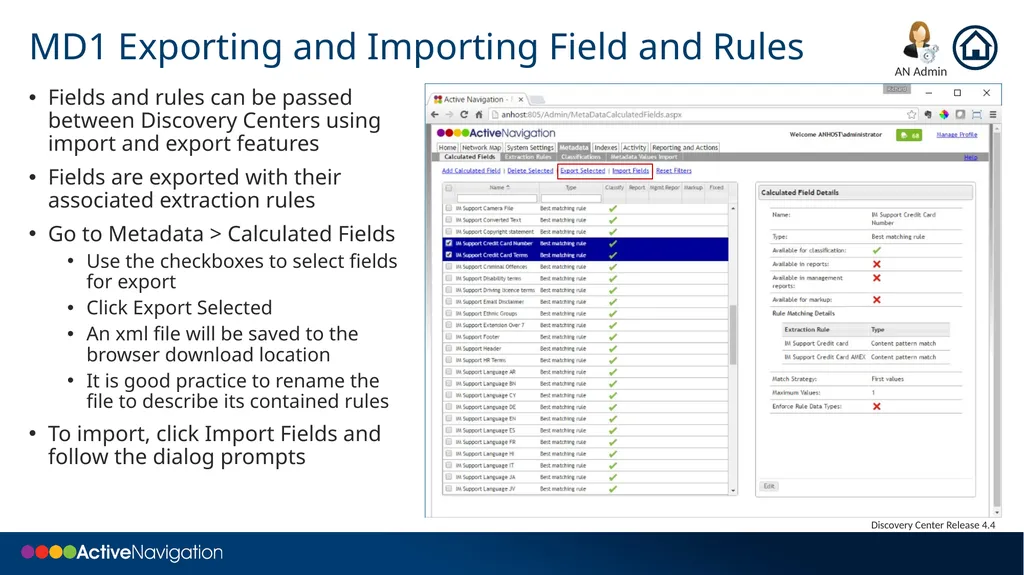Uncheck the IM Support Credit Card Terms checkbox
This screenshot has width=1024, height=575.
pyautogui.click(x=449, y=255)
